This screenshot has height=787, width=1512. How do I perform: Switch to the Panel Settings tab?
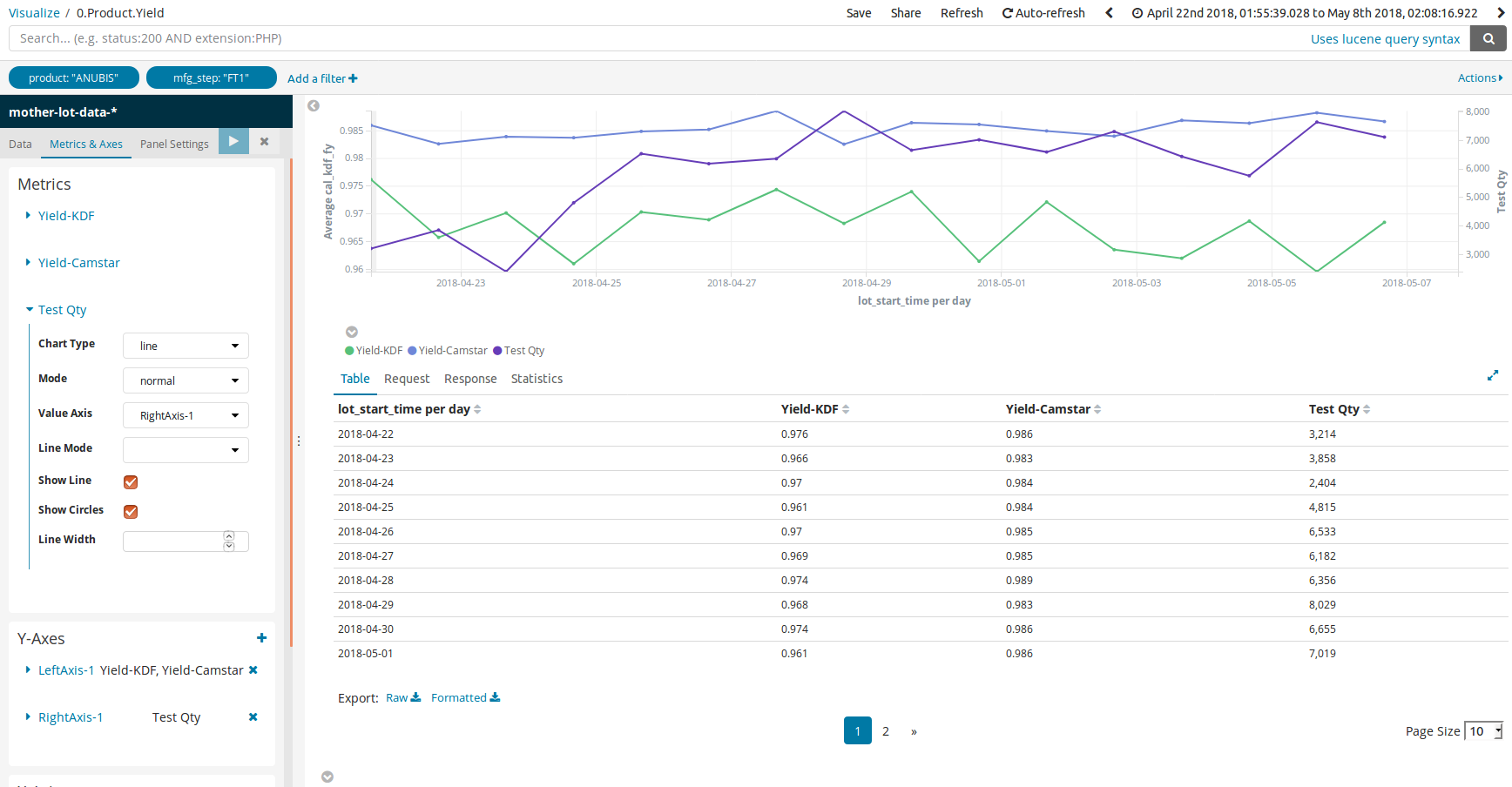174,145
